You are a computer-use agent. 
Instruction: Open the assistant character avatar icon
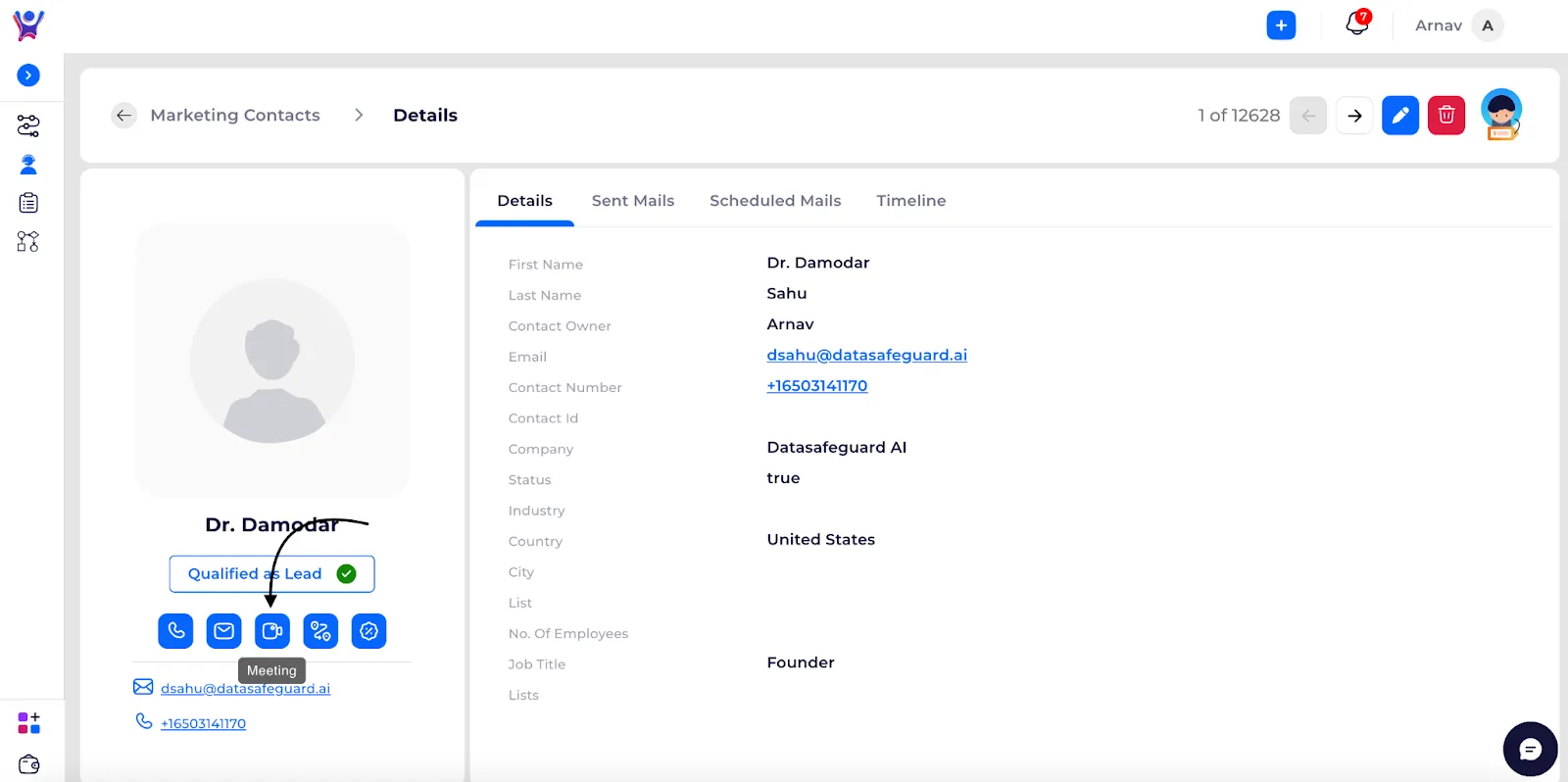[1501, 115]
